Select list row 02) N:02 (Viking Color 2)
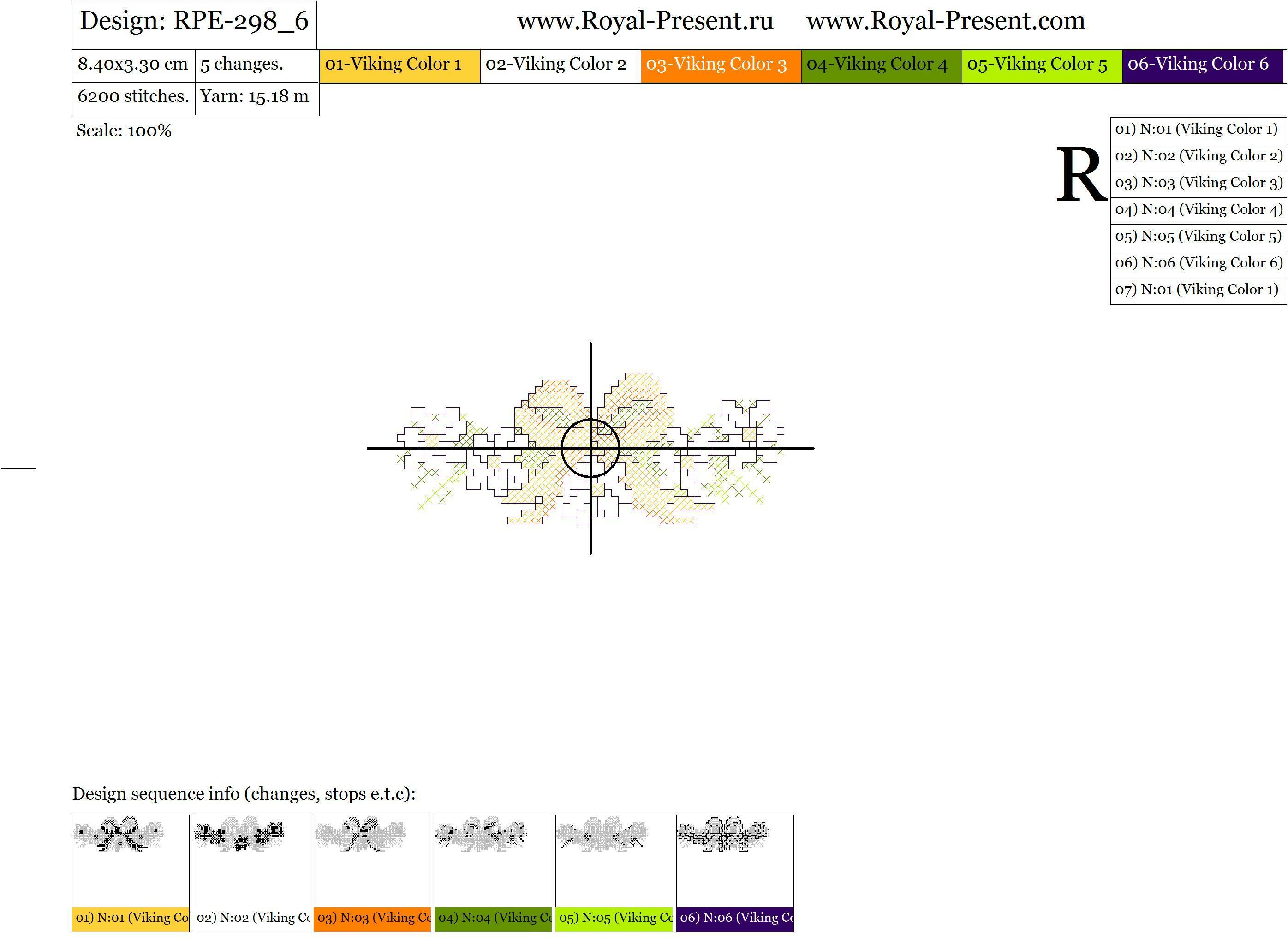The width and height of the screenshot is (1288, 937). (x=1198, y=157)
